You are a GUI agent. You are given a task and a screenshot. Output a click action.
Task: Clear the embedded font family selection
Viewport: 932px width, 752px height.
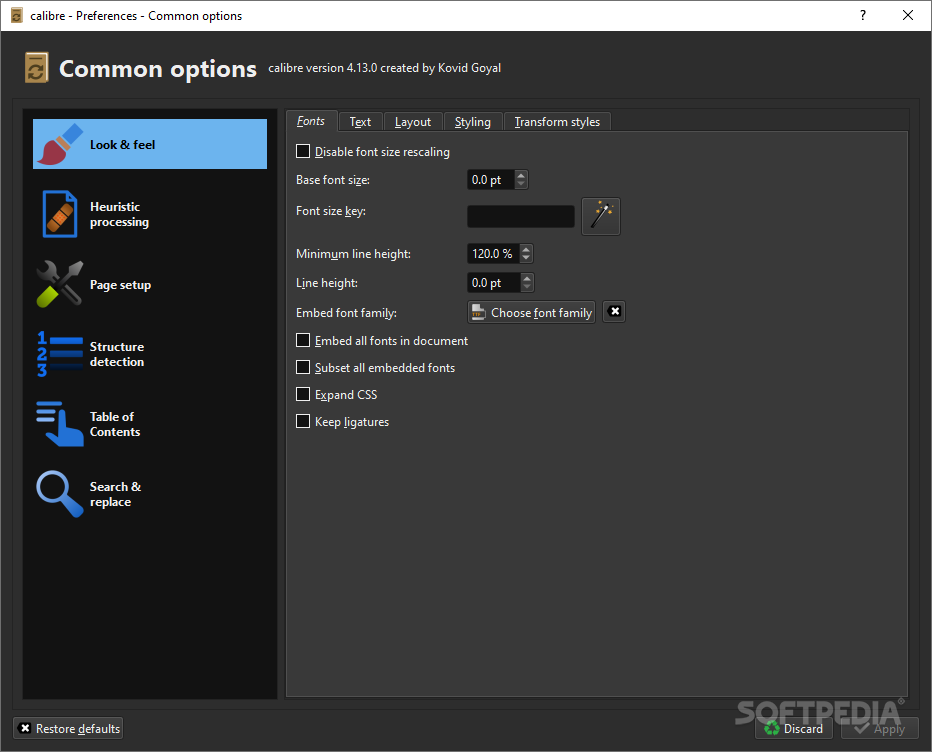[x=615, y=312]
